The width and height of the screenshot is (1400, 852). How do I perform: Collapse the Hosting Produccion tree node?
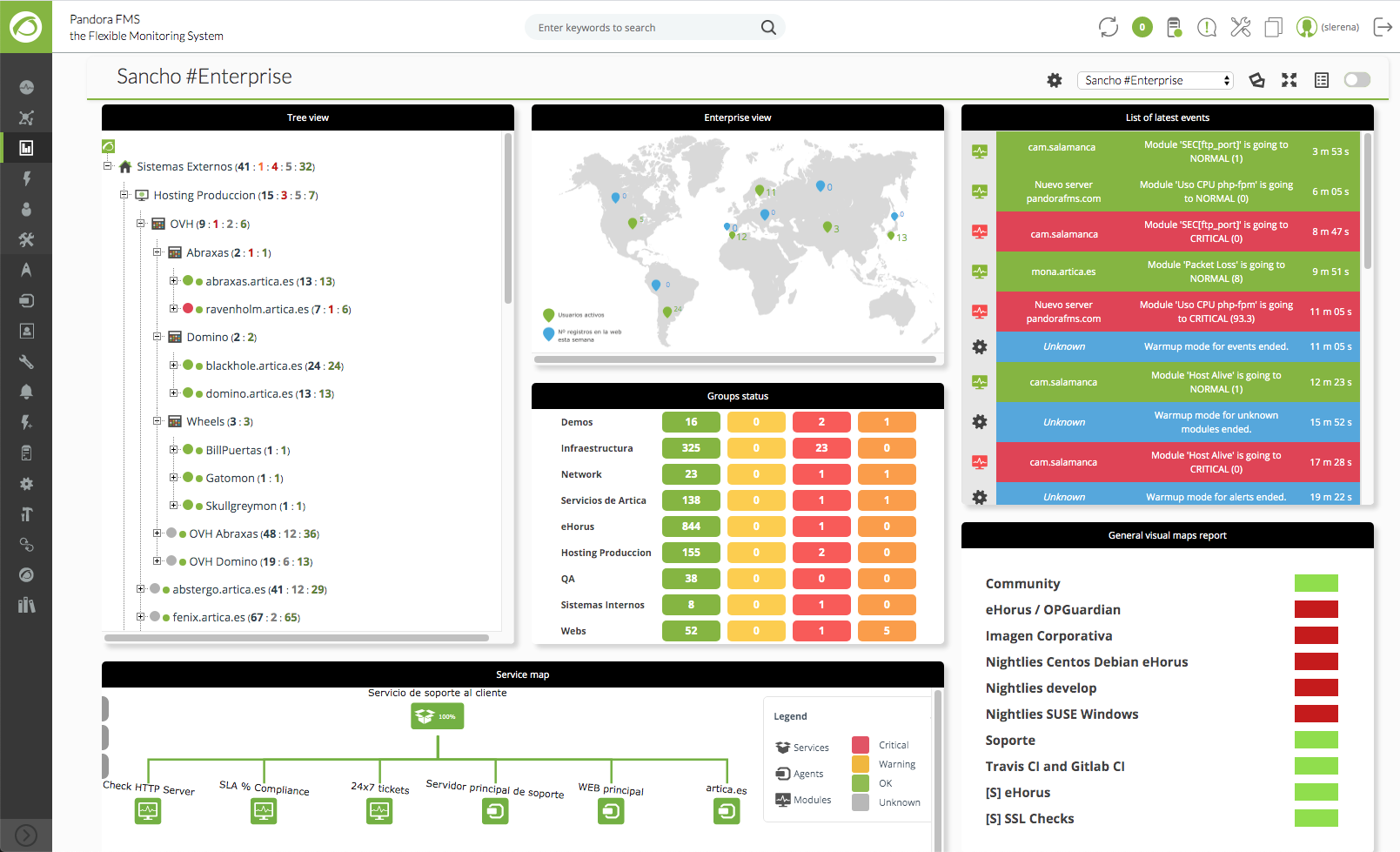[x=124, y=195]
